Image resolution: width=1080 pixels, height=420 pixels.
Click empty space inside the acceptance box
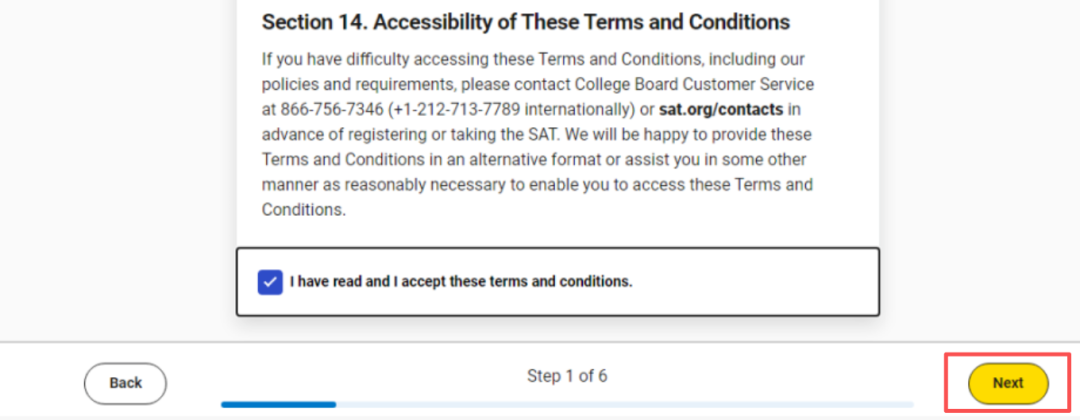[760, 282]
